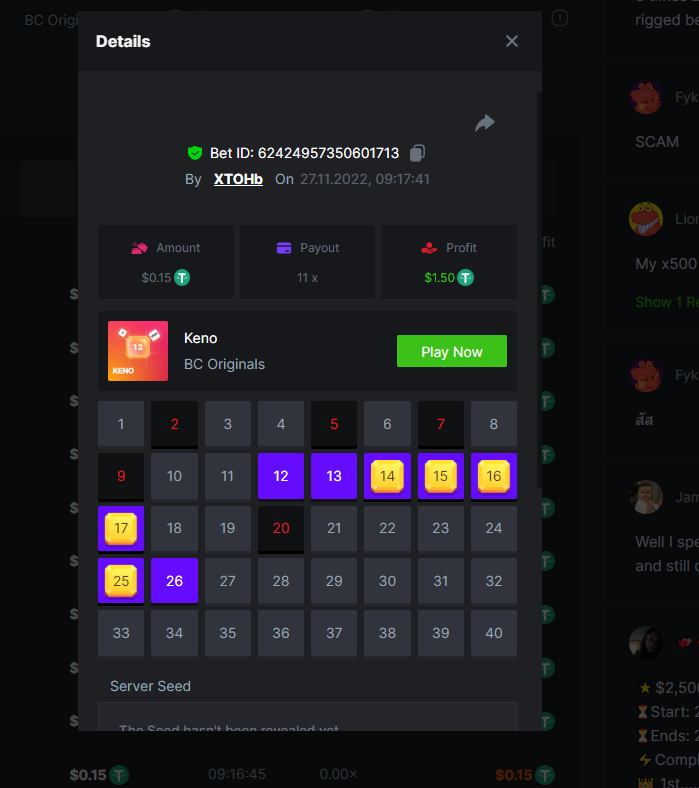
Task: Click the Server Seed field
Action: point(307,717)
